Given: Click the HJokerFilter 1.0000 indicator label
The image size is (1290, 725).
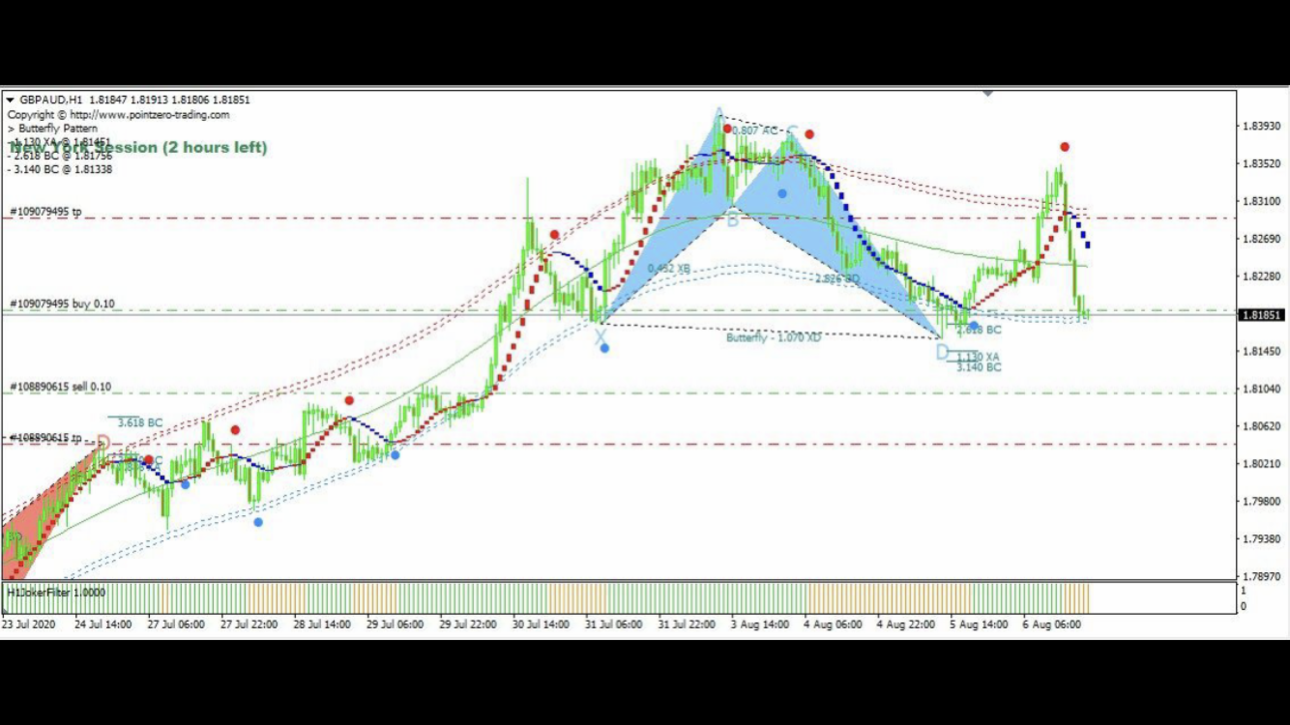Looking at the screenshot, I should click(55, 592).
